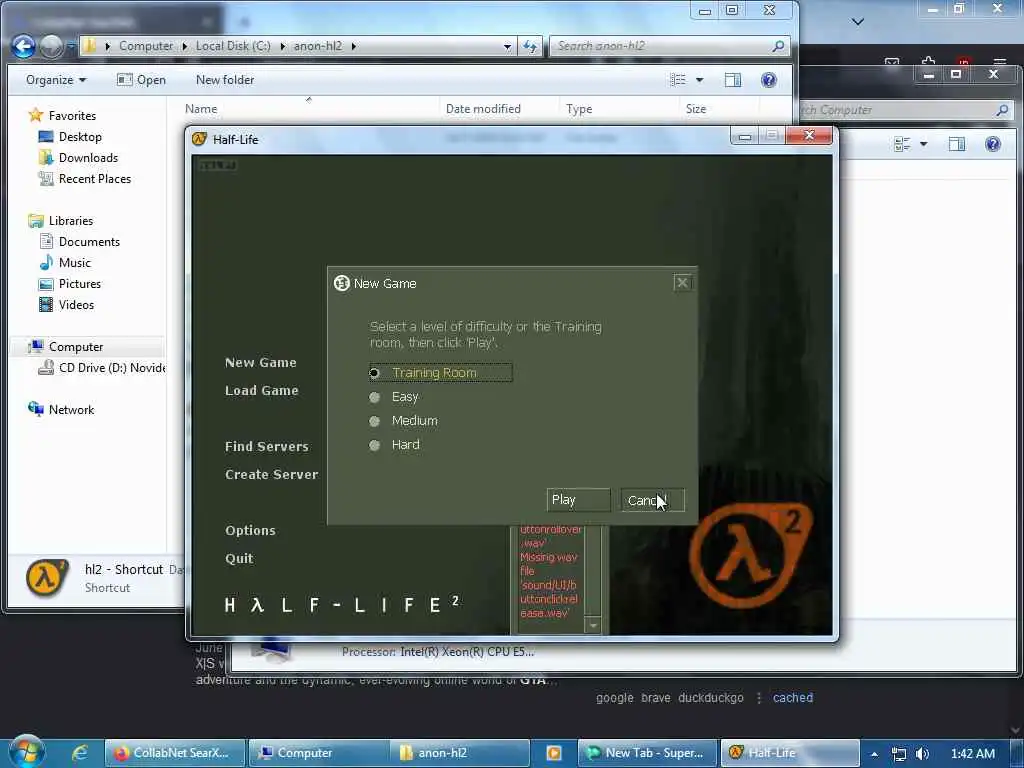Viewport: 1024px width, 768px height.
Task: Select Computer in the navigation pane
Action: point(65,347)
